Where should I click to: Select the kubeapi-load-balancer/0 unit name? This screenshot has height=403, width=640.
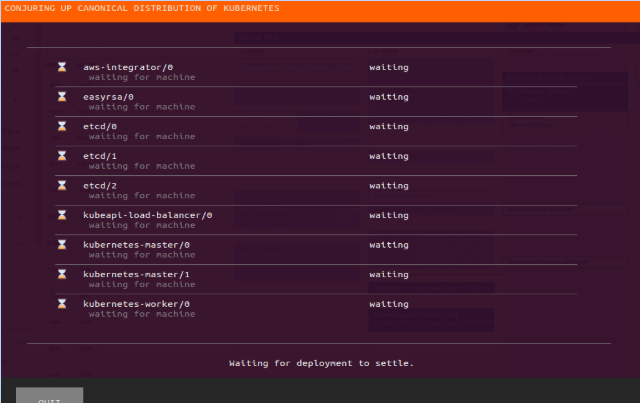148,216
